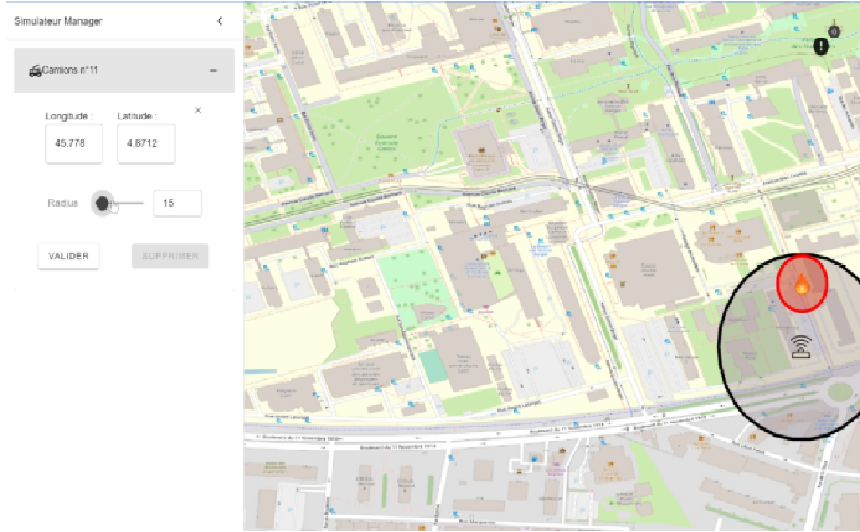Click the Radius value input box
Viewport: 860px width, 532px height.
177,203
